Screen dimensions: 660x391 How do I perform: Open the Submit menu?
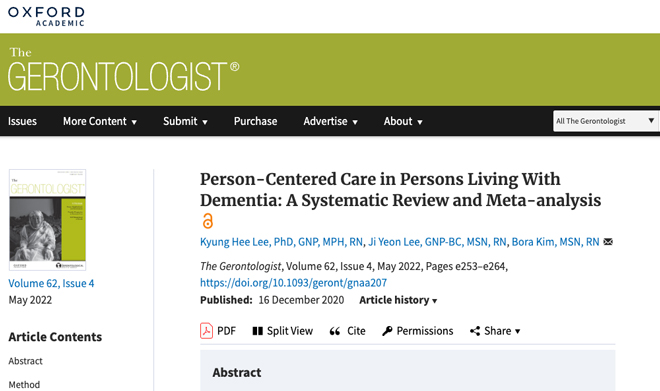(x=185, y=121)
